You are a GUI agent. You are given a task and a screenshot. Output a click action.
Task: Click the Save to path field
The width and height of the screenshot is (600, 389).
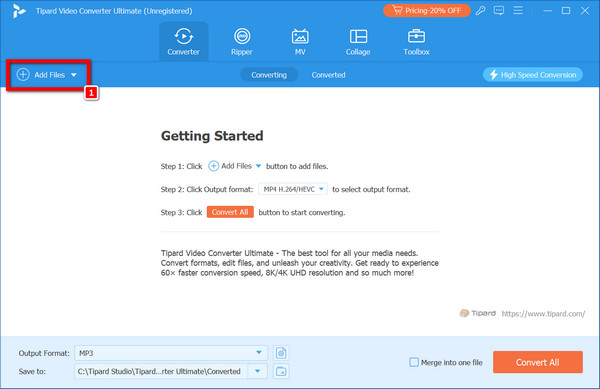pos(161,371)
